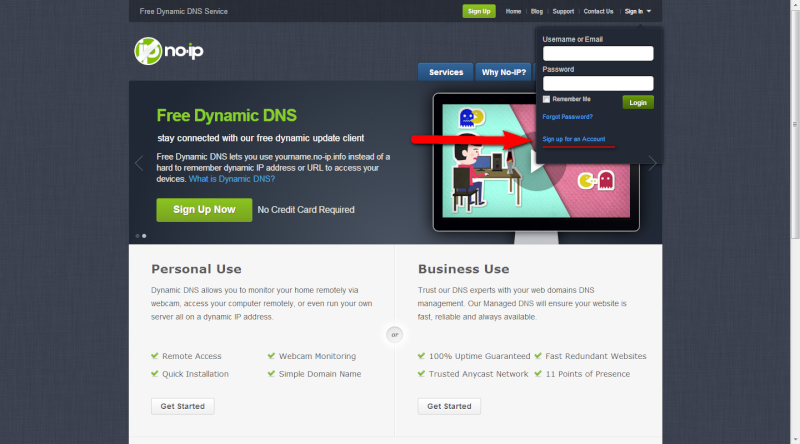Focus the Username or Email field

(x=598, y=53)
